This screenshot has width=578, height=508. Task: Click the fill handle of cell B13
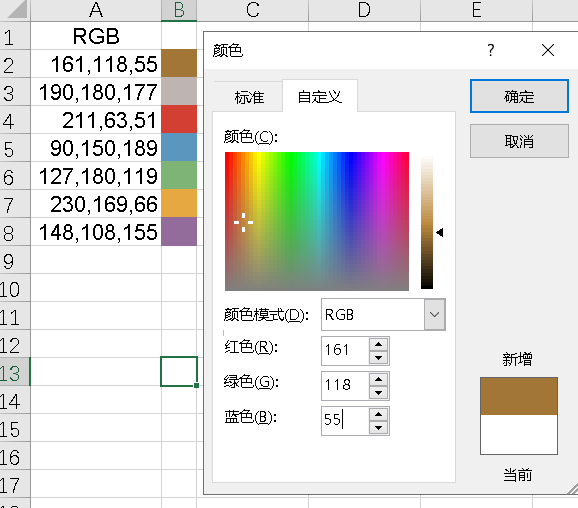click(x=196, y=385)
